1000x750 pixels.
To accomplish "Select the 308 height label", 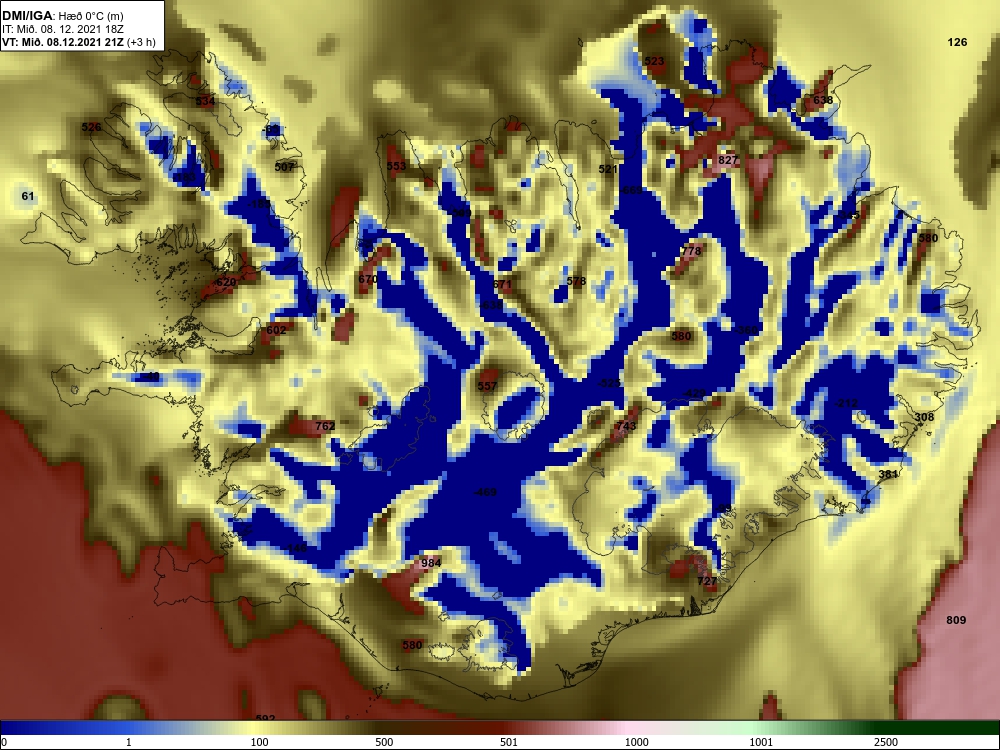I will [x=924, y=417].
